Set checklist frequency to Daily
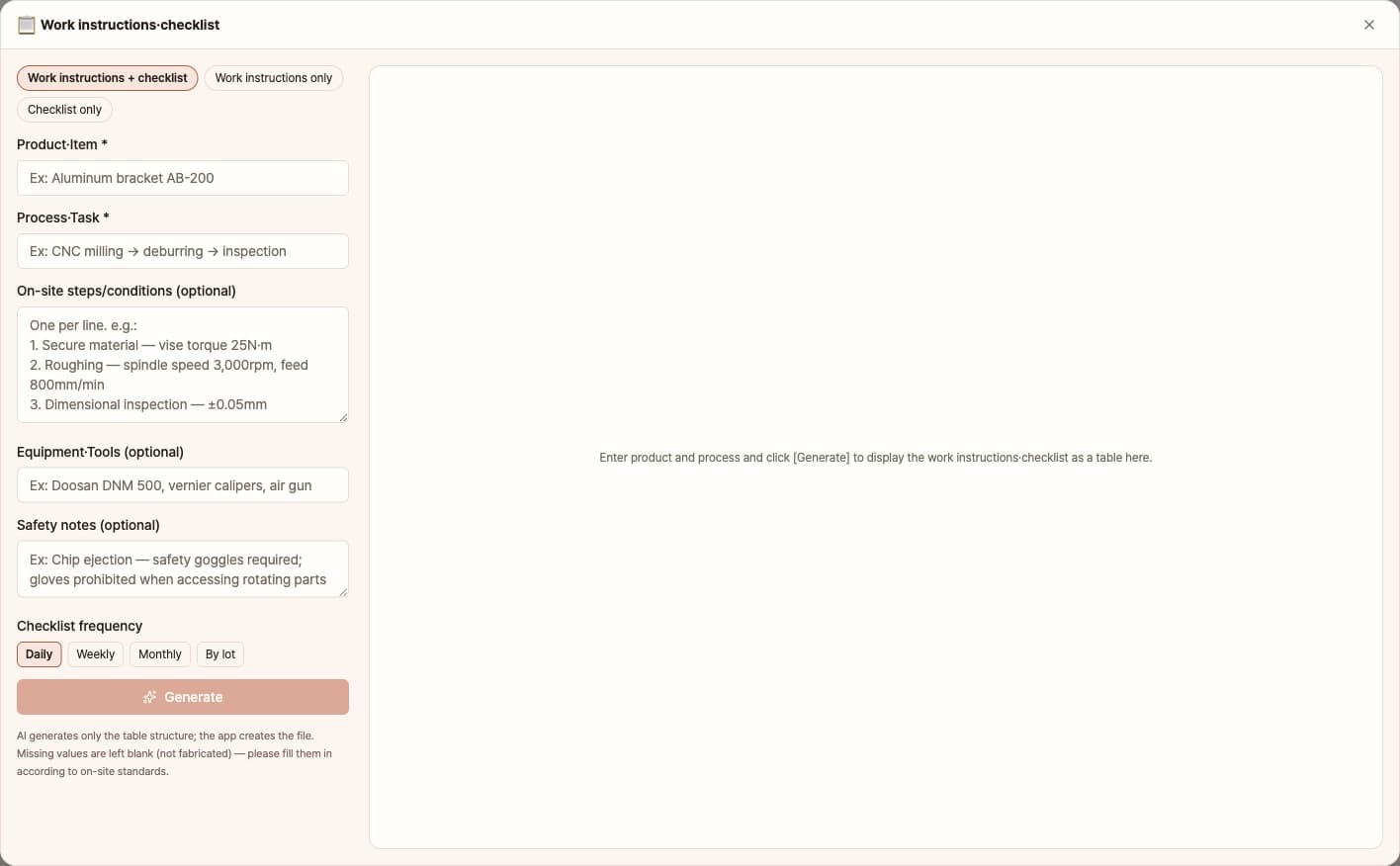Image resolution: width=1400 pixels, height=866 pixels. (40, 654)
